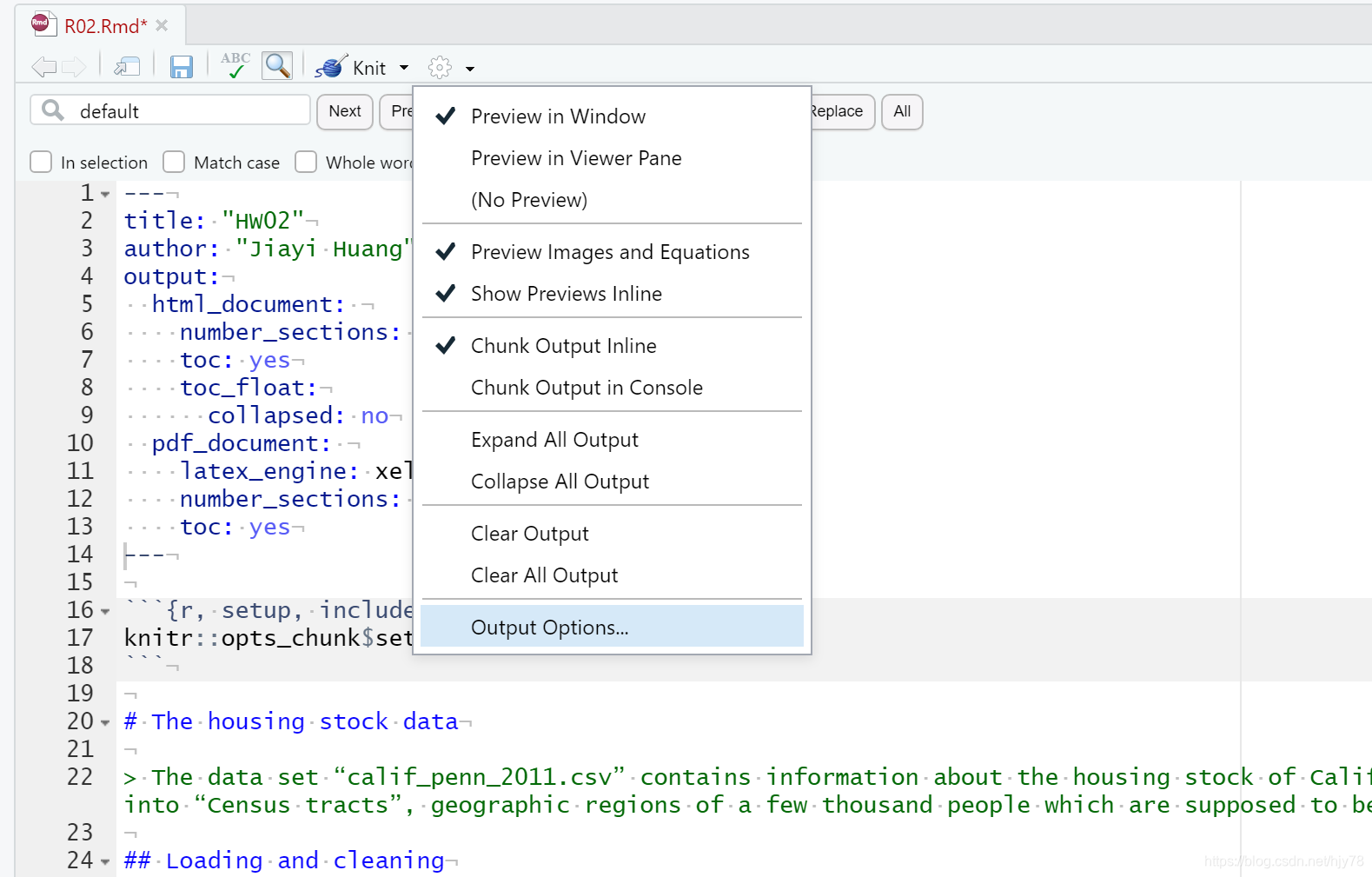Click the collapsed: no line
Viewport: 1372px width, 877px height.
[x=298, y=415]
